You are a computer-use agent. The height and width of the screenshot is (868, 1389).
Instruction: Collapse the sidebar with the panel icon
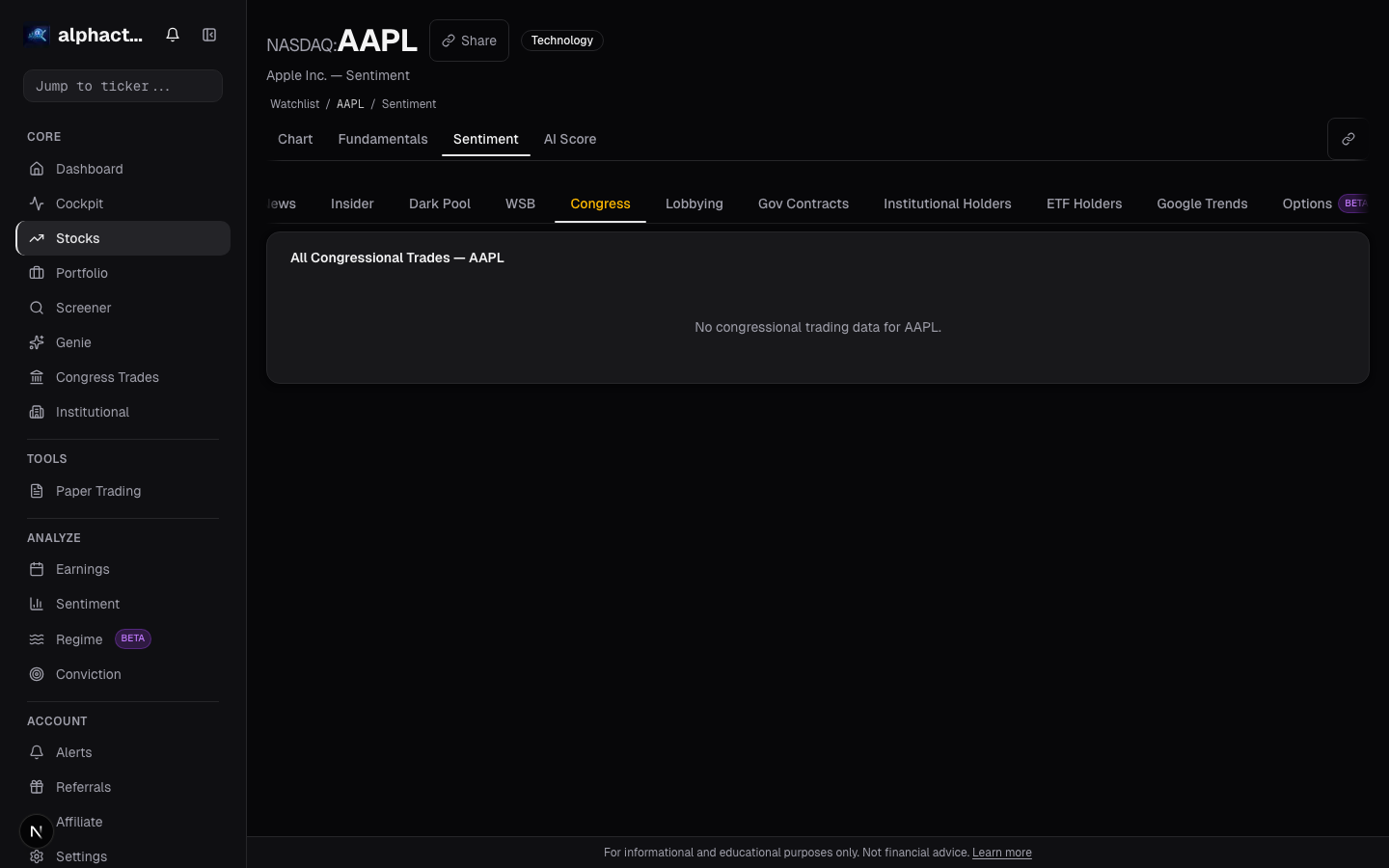209,35
